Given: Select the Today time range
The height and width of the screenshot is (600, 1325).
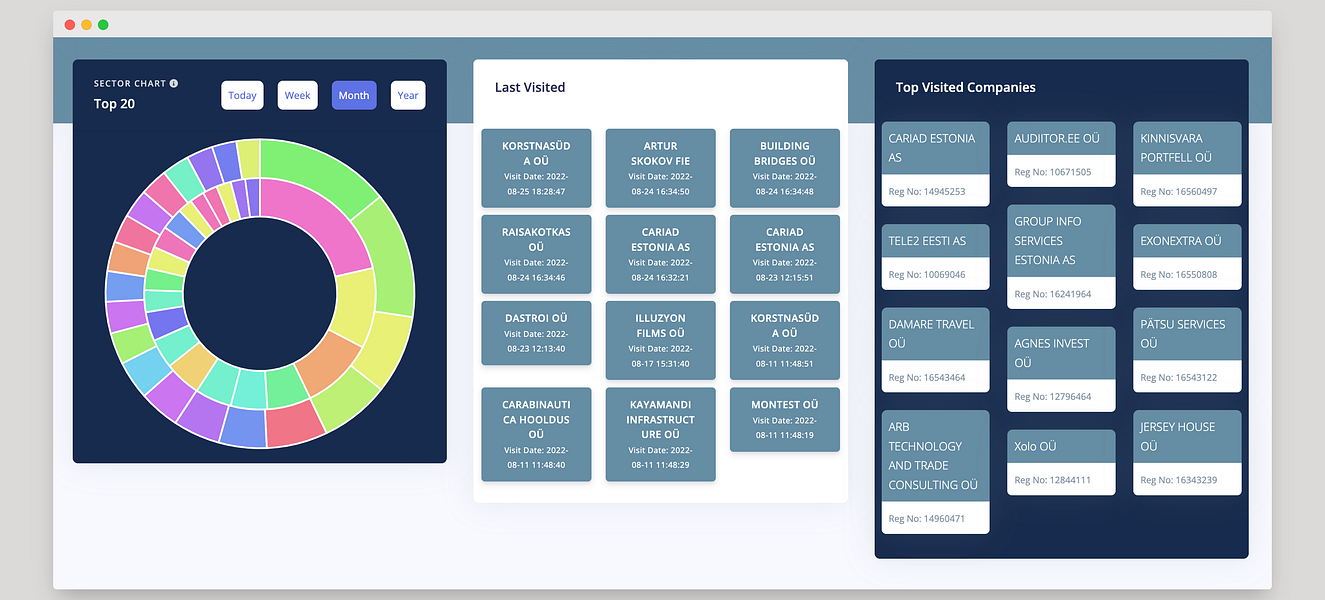Looking at the screenshot, I should click(242, 95).
